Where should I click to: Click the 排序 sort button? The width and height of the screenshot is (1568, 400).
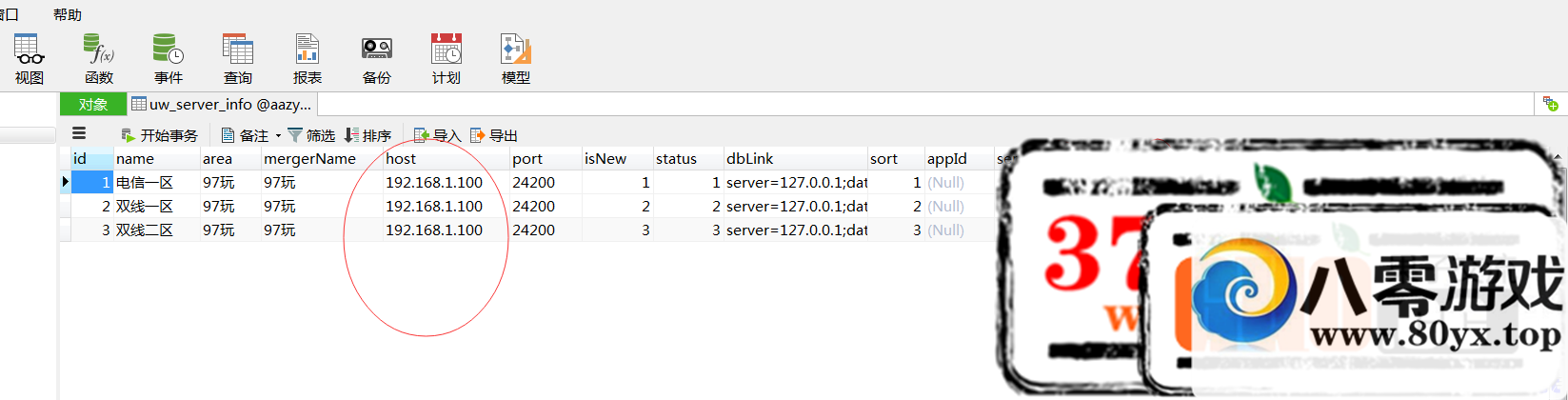pyautogui.click(x=367, y=135)
